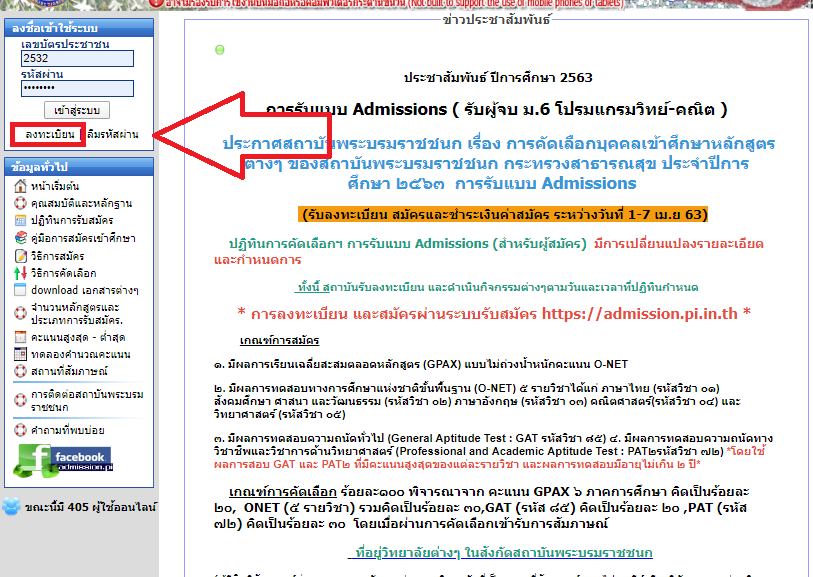Viewport: 813px width, 577px height.
Task: Click the lifebuoy icon beside จำนวนหลักสูตรและประเภทการรับสมัคร
Action: coord(20,313)
